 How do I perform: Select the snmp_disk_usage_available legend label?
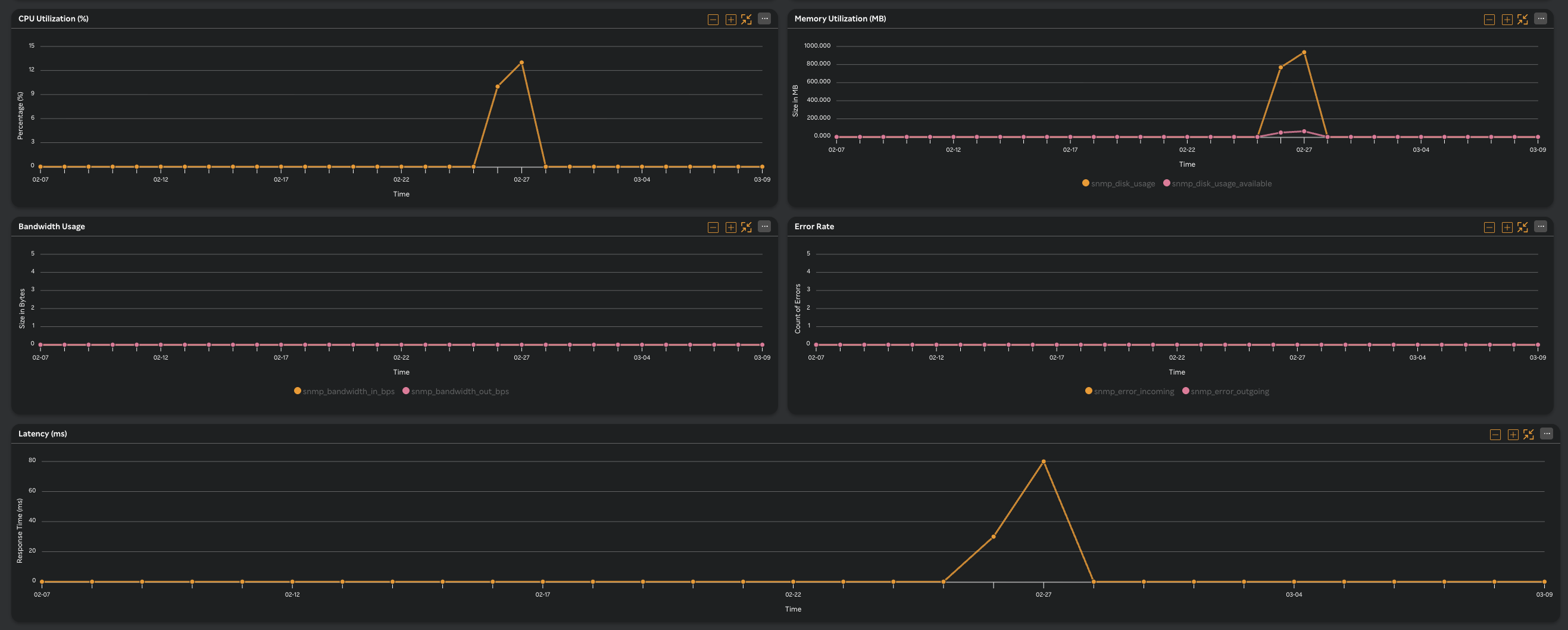click(1222, 183)
